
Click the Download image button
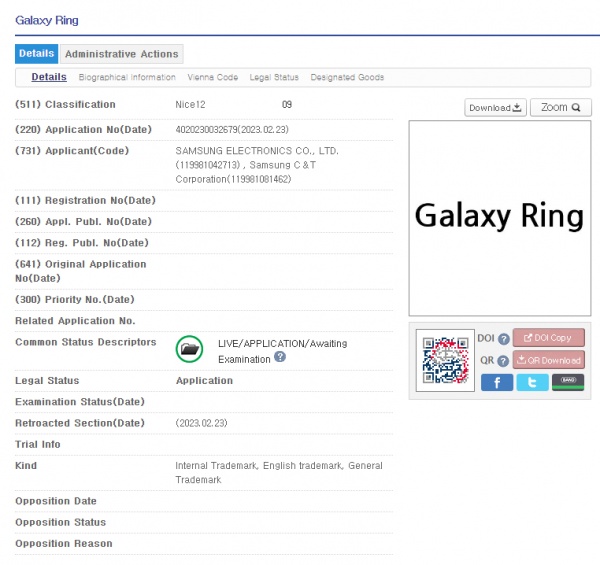pos(496,107)
